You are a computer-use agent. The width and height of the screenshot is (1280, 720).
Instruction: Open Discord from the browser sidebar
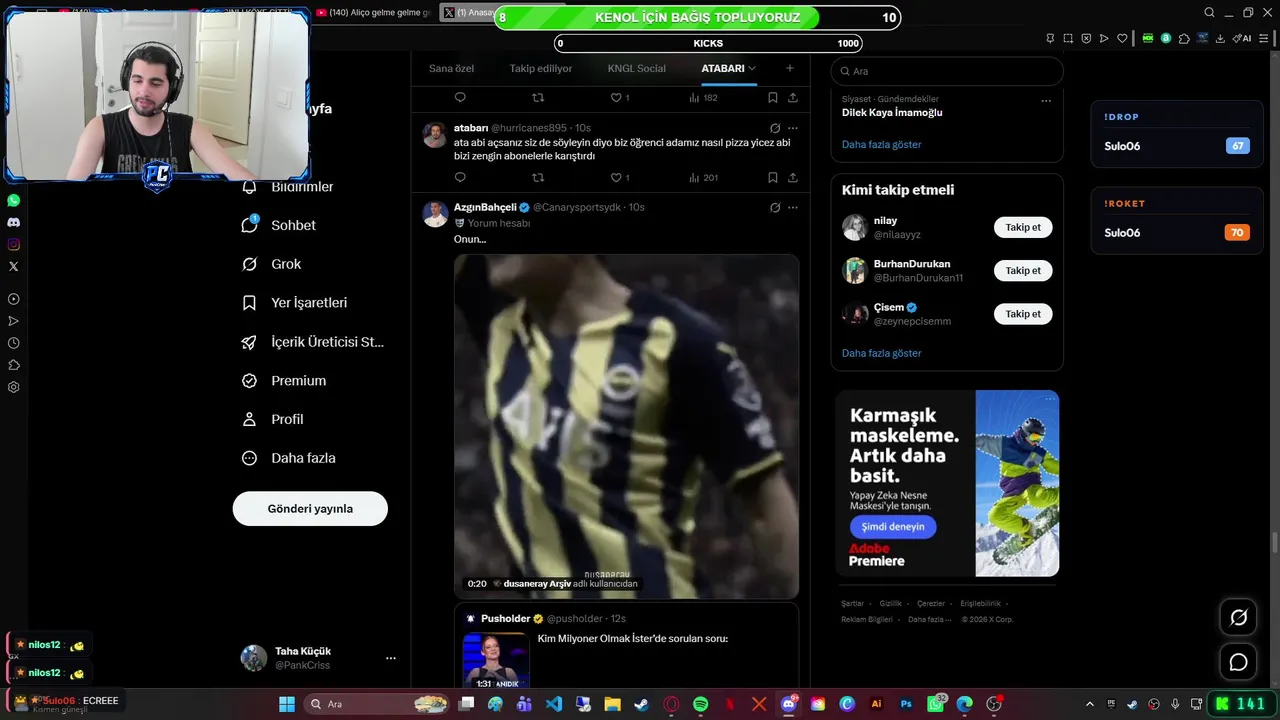tap(13, 222)
